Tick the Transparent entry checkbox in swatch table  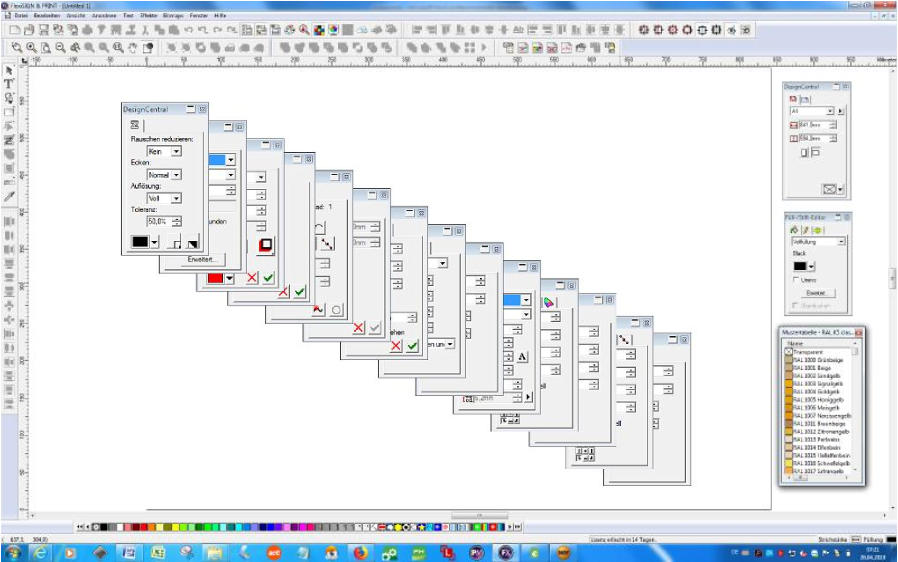[x=788, y=352]
